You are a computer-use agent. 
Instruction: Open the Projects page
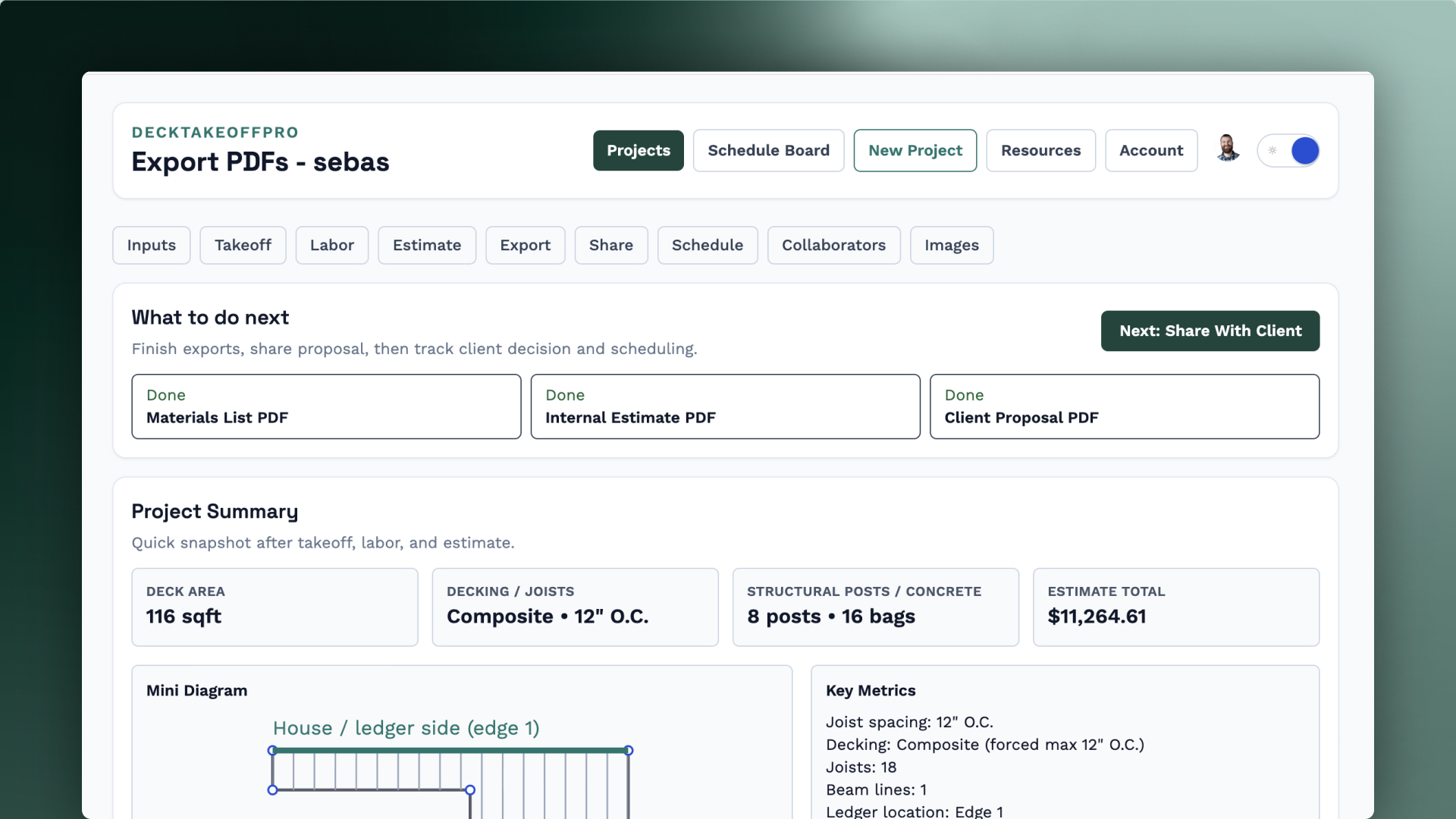click(x=638, y=150)
